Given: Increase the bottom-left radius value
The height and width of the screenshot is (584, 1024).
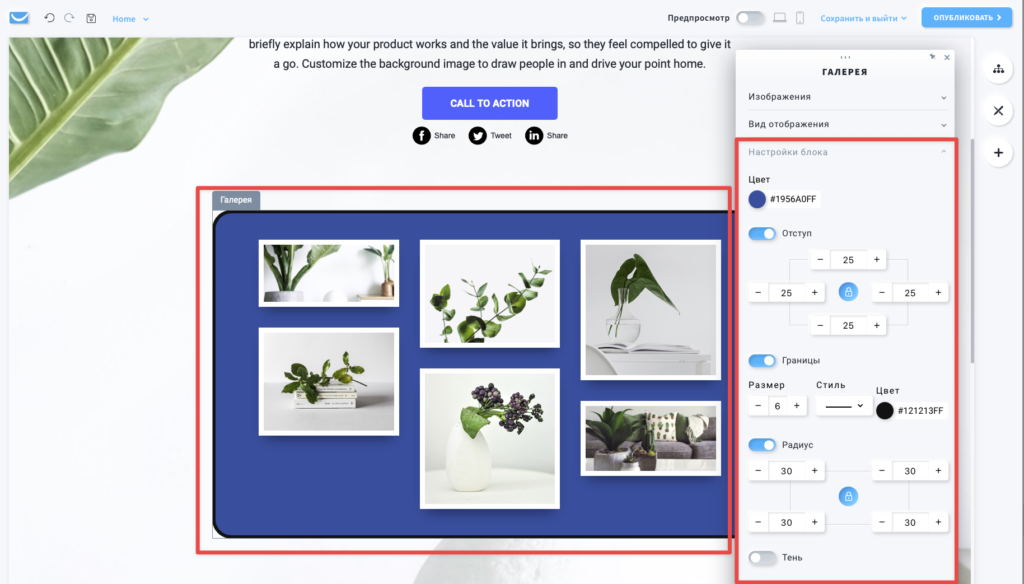Looking at the screenshot, I should (814, 522).
